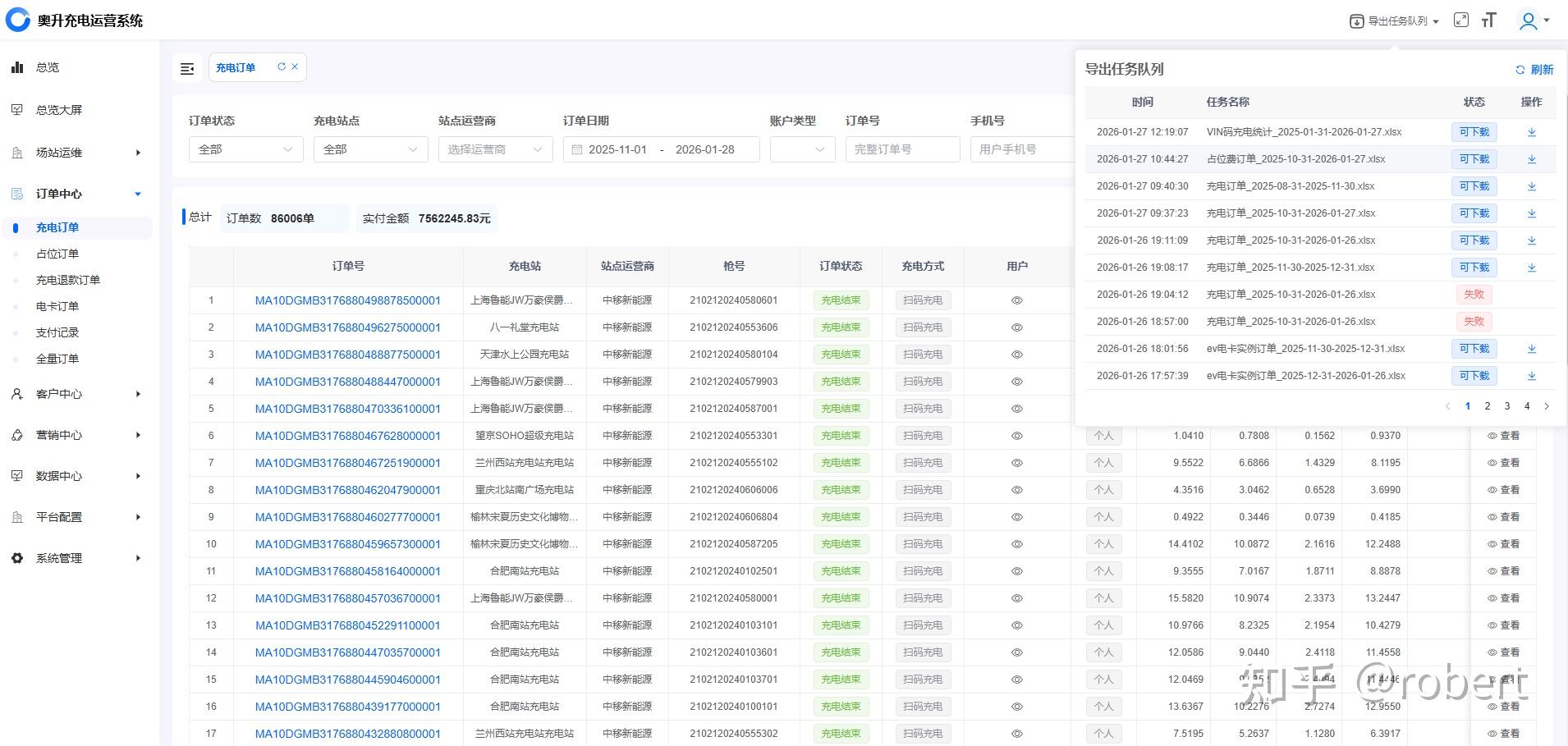Download the VIN码充电统计 xlsx file
Image resolution: width=1568 pixels, height=746 pixels.
coord(1531,132)
